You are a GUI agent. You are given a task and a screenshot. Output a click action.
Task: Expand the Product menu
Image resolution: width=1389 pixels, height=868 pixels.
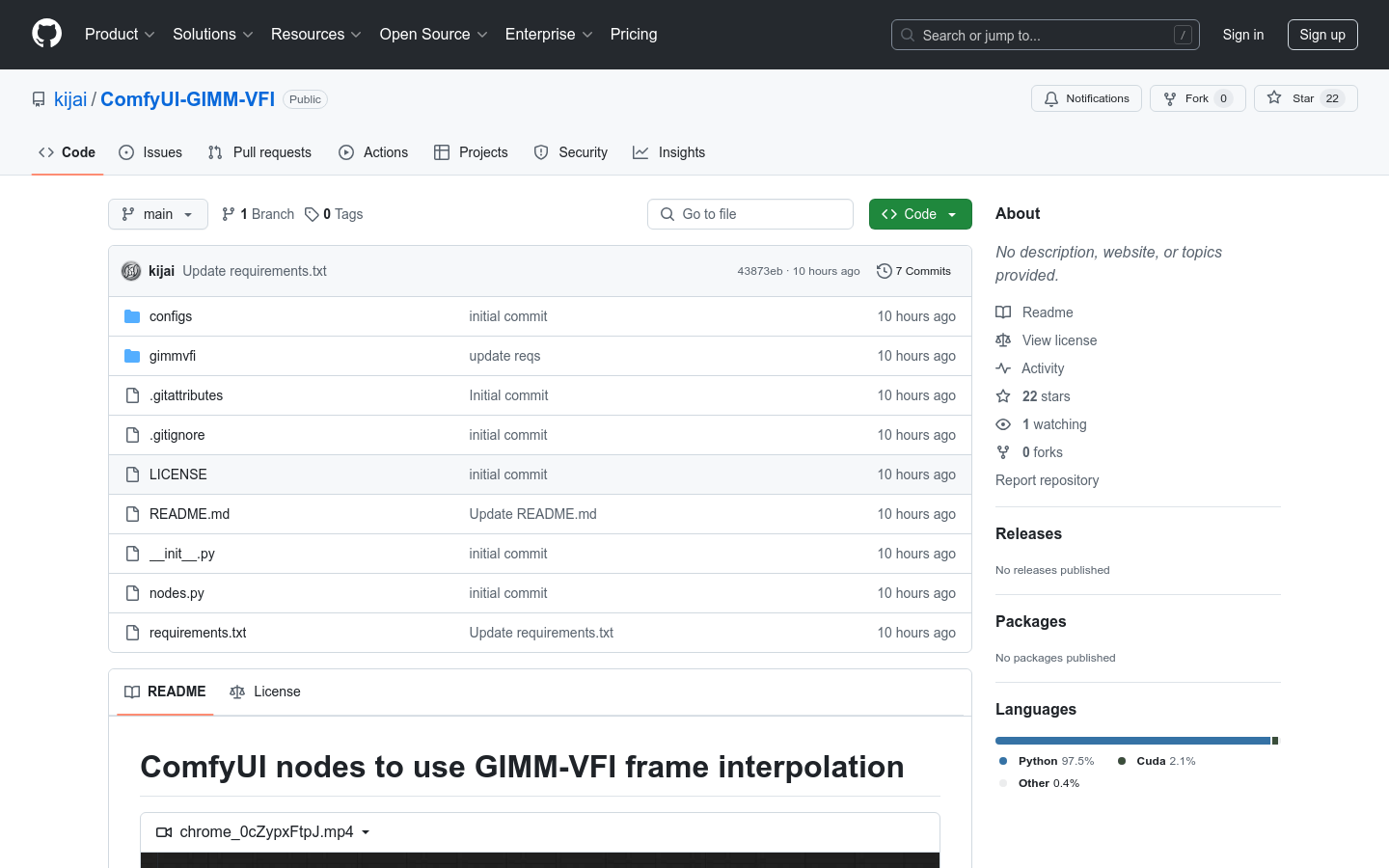(x=120, y=35)
